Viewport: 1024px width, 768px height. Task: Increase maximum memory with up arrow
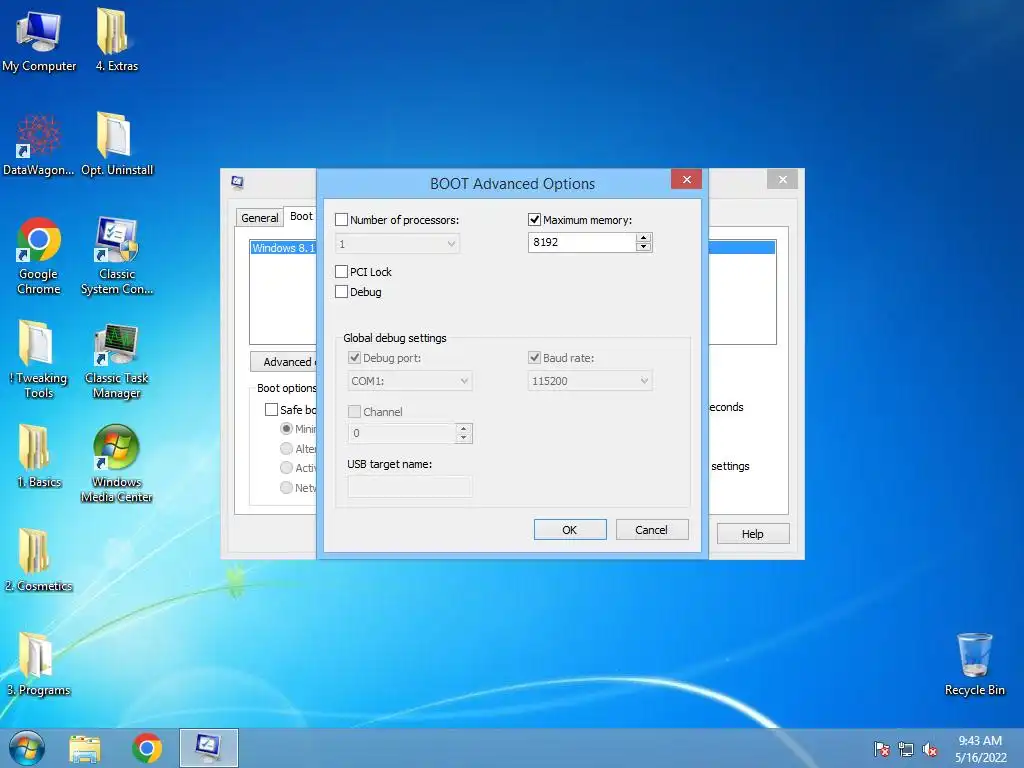point(644,238)
